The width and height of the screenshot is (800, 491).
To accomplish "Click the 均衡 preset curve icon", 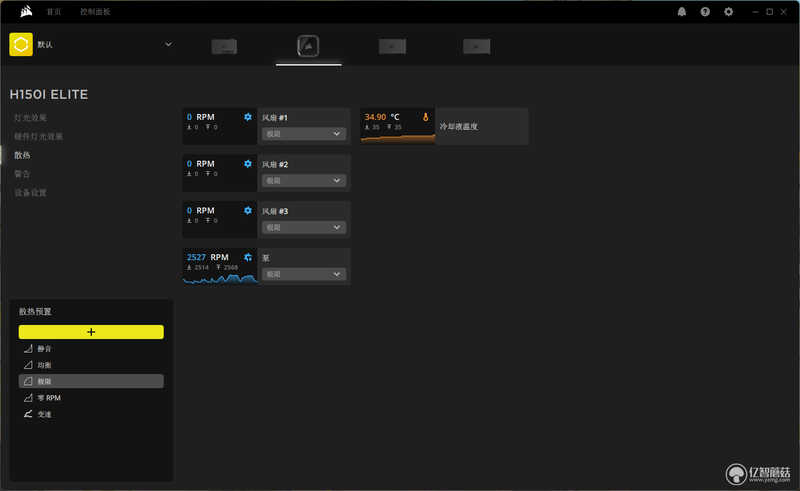I will (x=28, y=365).
